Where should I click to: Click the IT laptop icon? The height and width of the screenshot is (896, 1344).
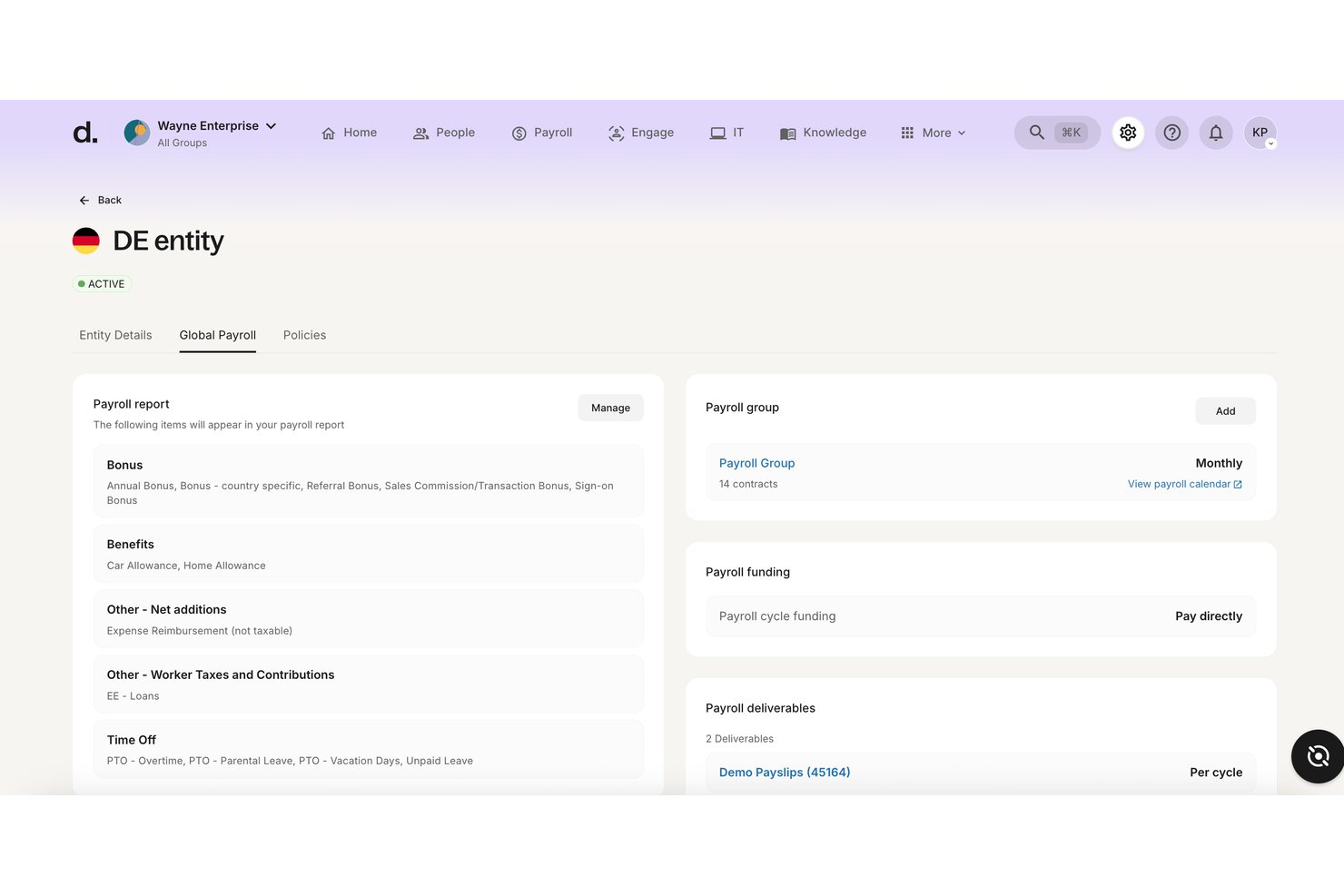point(718,133)
